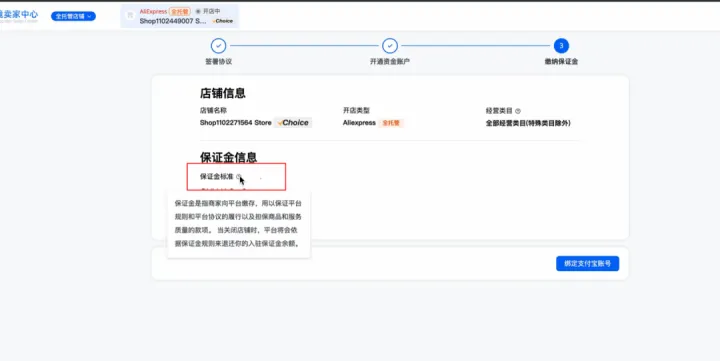Click the 签署协议 step label
The height and width of the screenshot is (361, 720).
click(x=219, y=62)
